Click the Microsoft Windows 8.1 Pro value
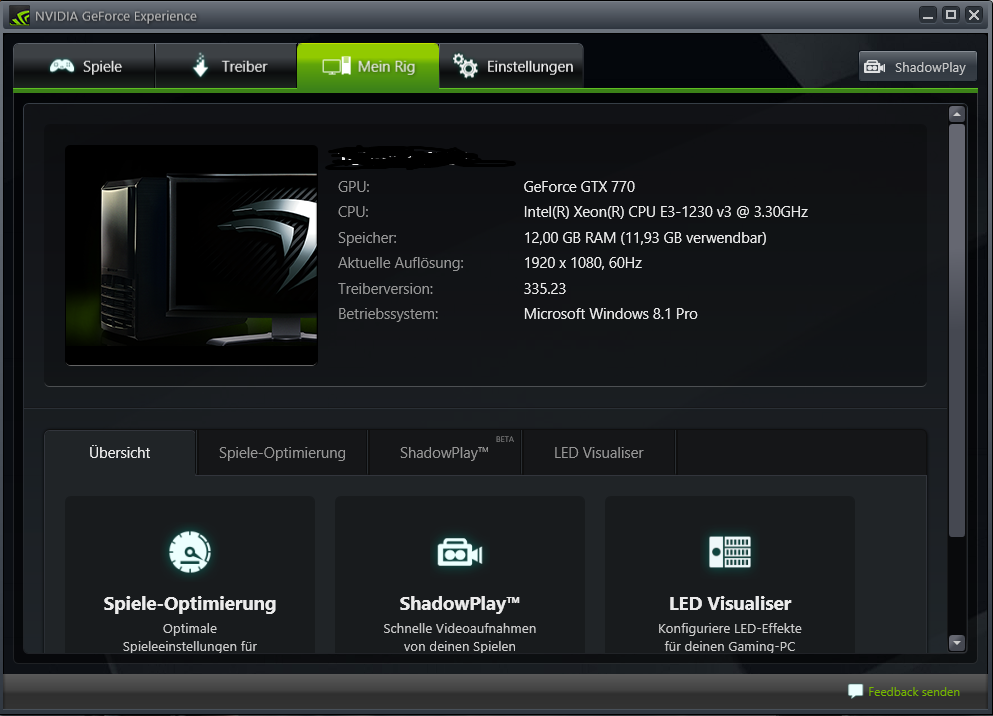The width and height of the screenshot is (993, 716). [x=610, y=314]
